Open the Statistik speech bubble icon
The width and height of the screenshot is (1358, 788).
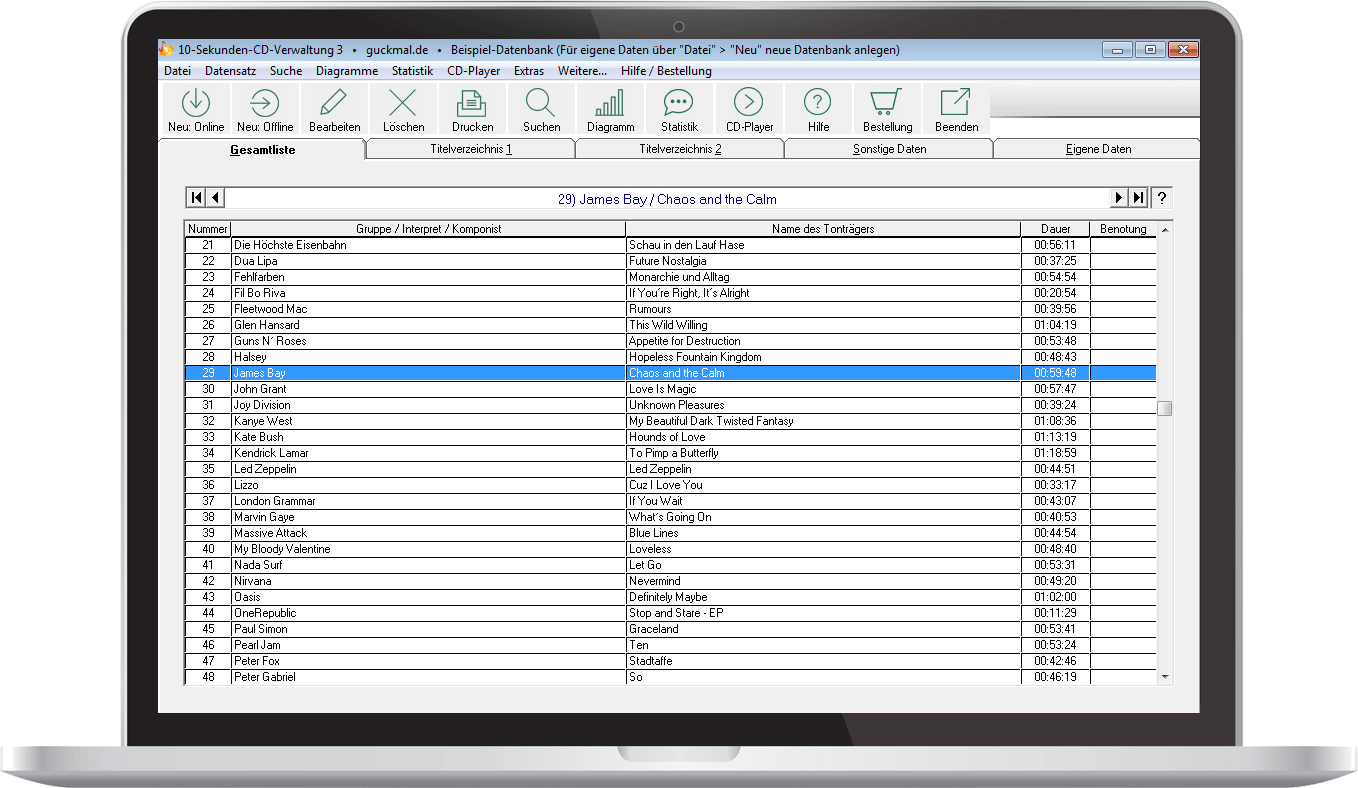click(x=679, y=103)
